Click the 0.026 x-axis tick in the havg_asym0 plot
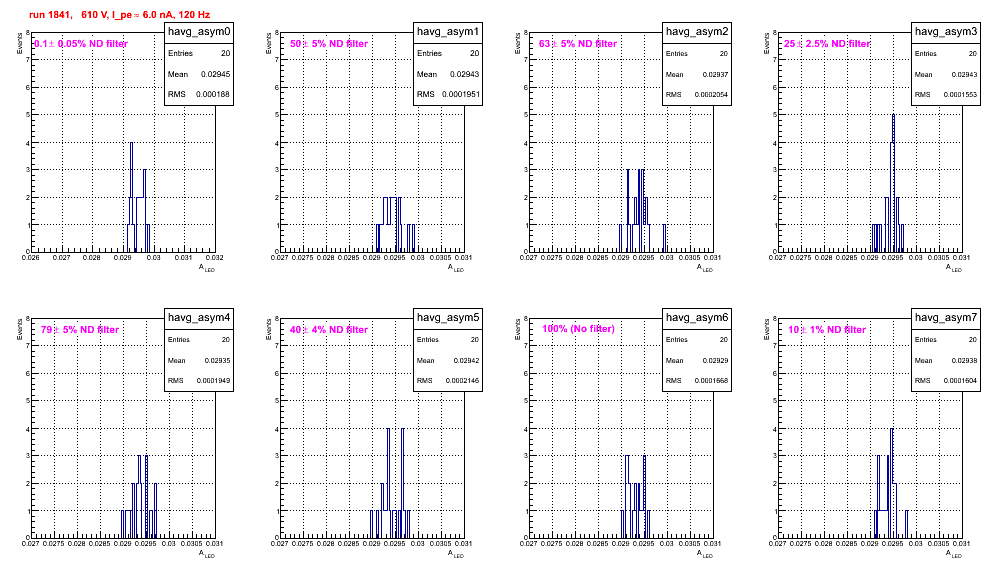996x572 pixels. [30, 257]
